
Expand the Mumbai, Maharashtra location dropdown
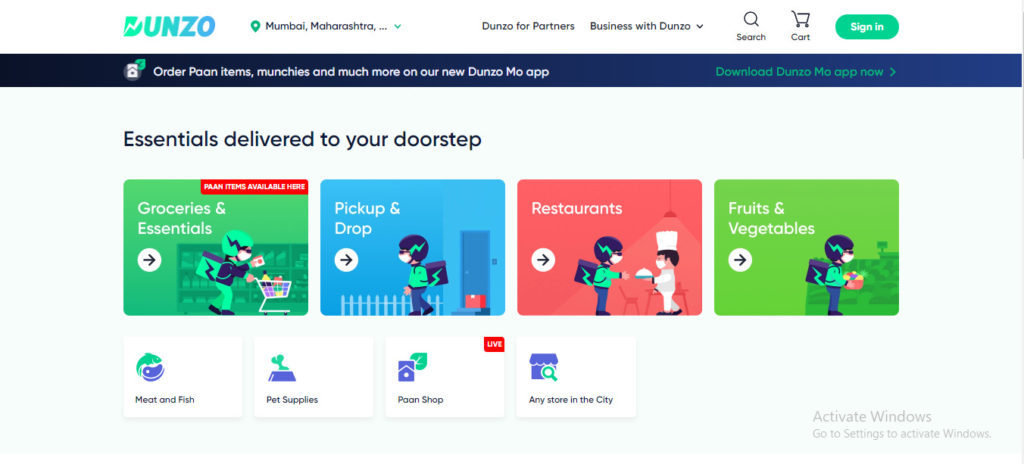(x=398, y=27)
